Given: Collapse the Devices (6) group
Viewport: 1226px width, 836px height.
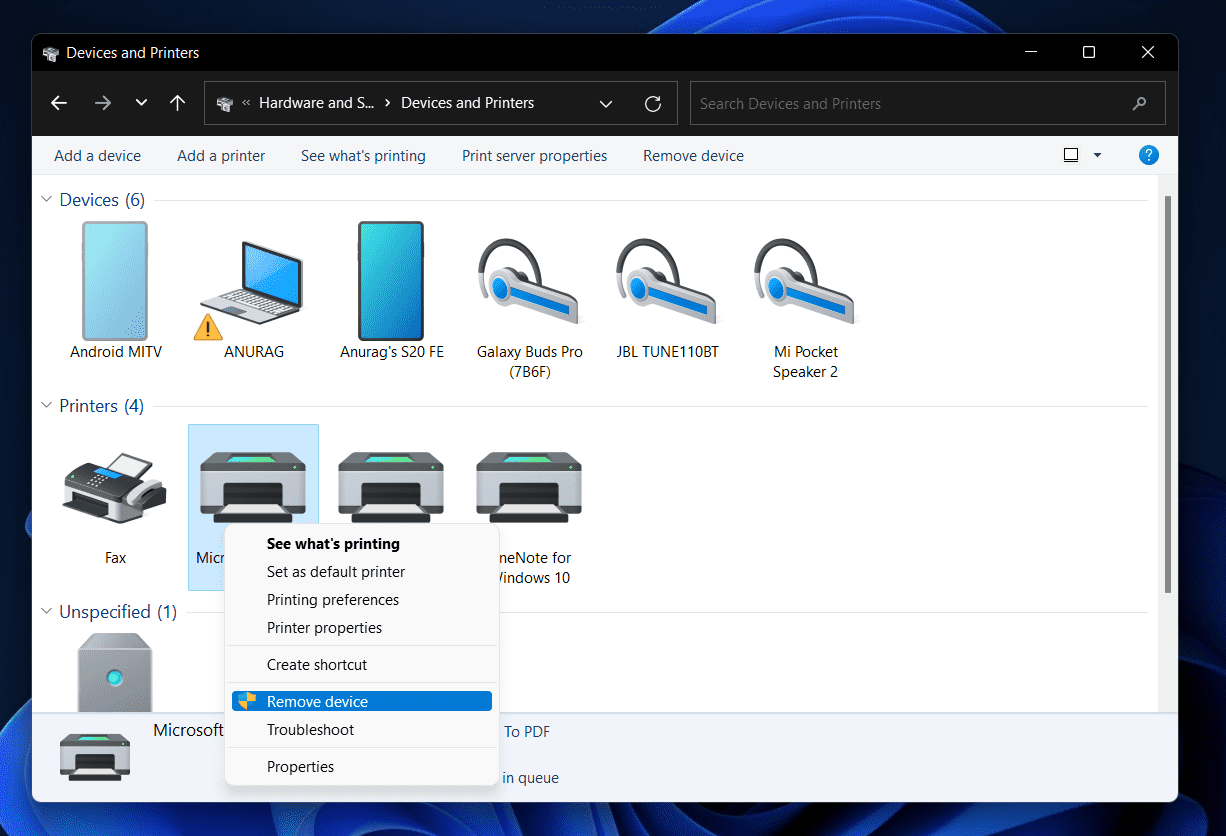Looking at the screenshot, I should [x=46, y=200].
